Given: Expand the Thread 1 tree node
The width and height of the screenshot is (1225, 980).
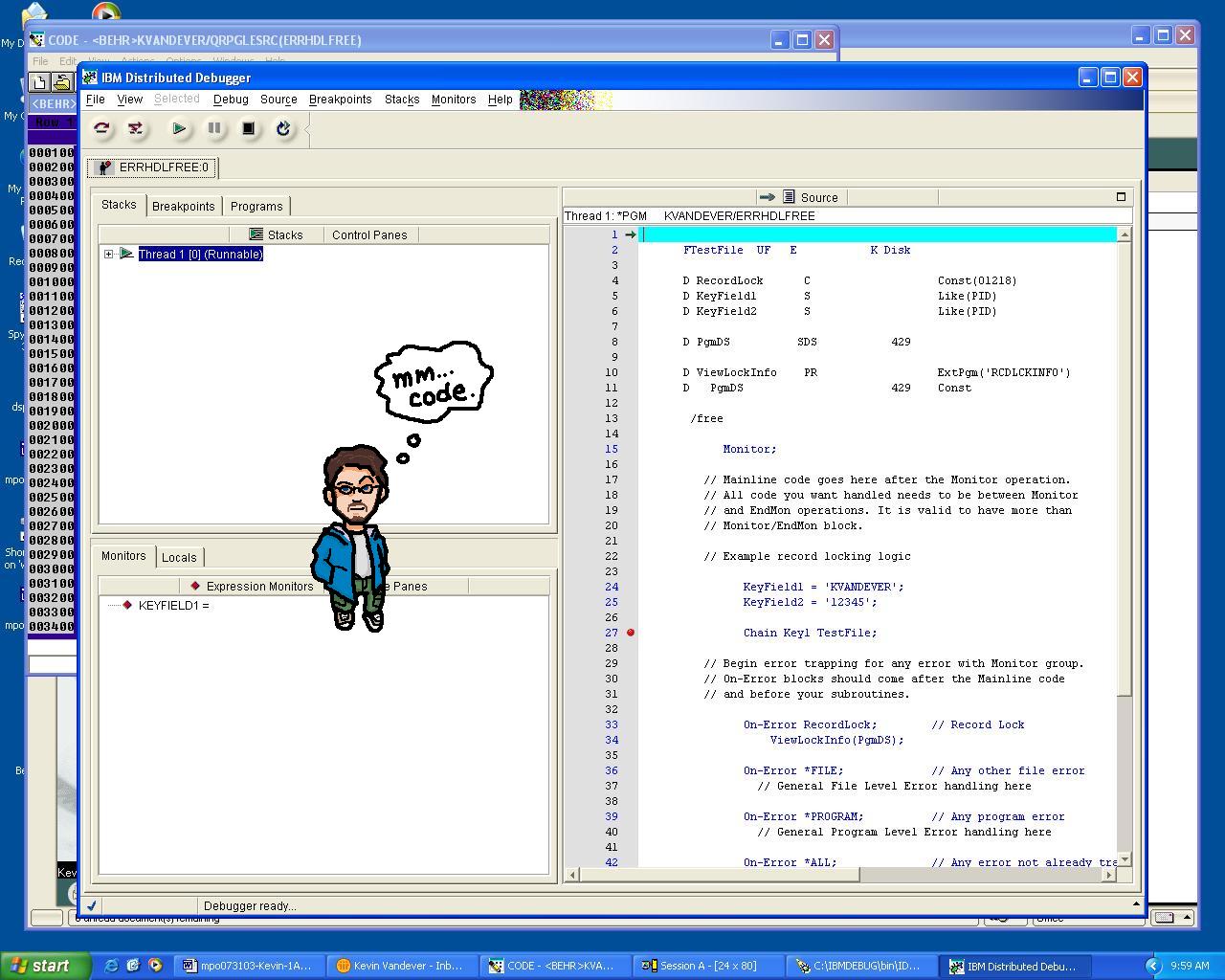Looking at the screenshot, I should tap(109, 254).
